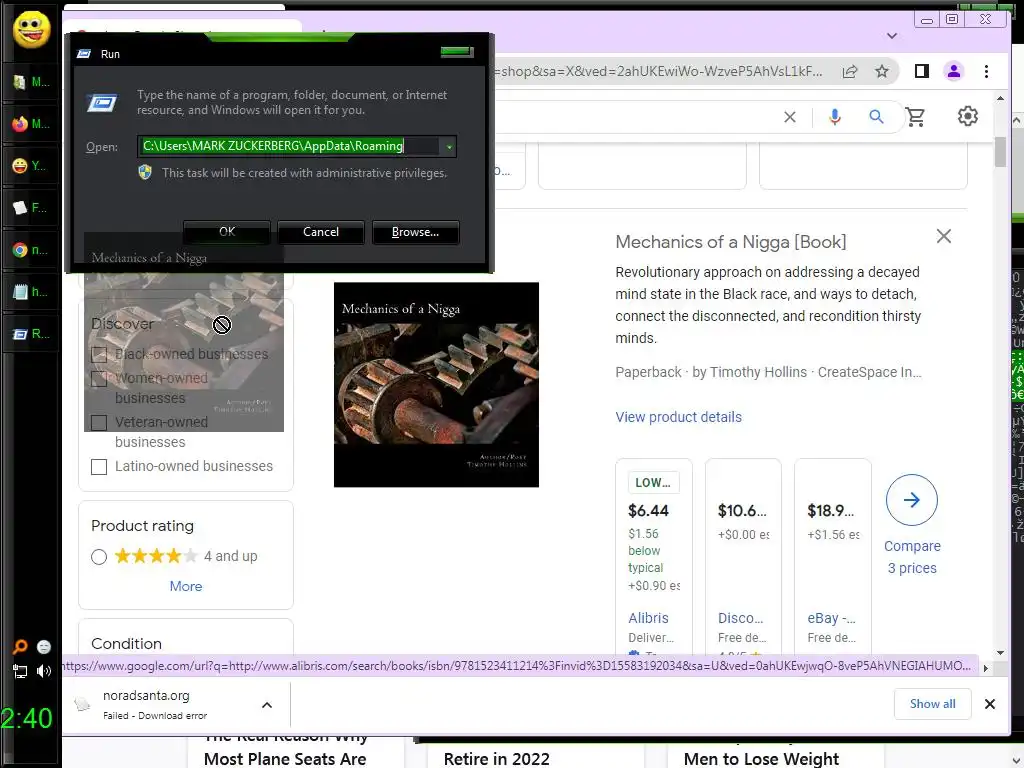Switch to the Chrome taskbar item
This screenshot has height=768, width=1024.
coord(31,249)
